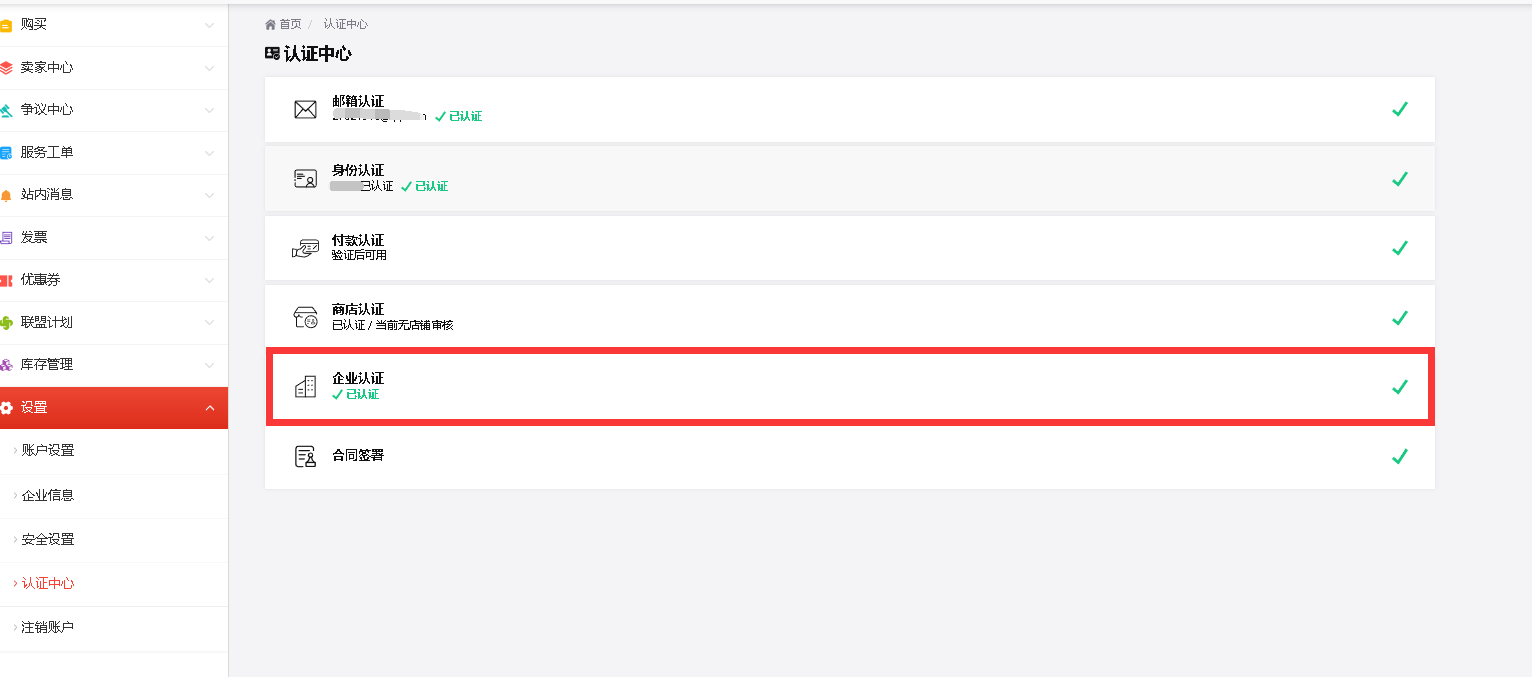Click the 服务工单 icon
The height and width of the screenshot is (677, 1532).
coord(6,153)
